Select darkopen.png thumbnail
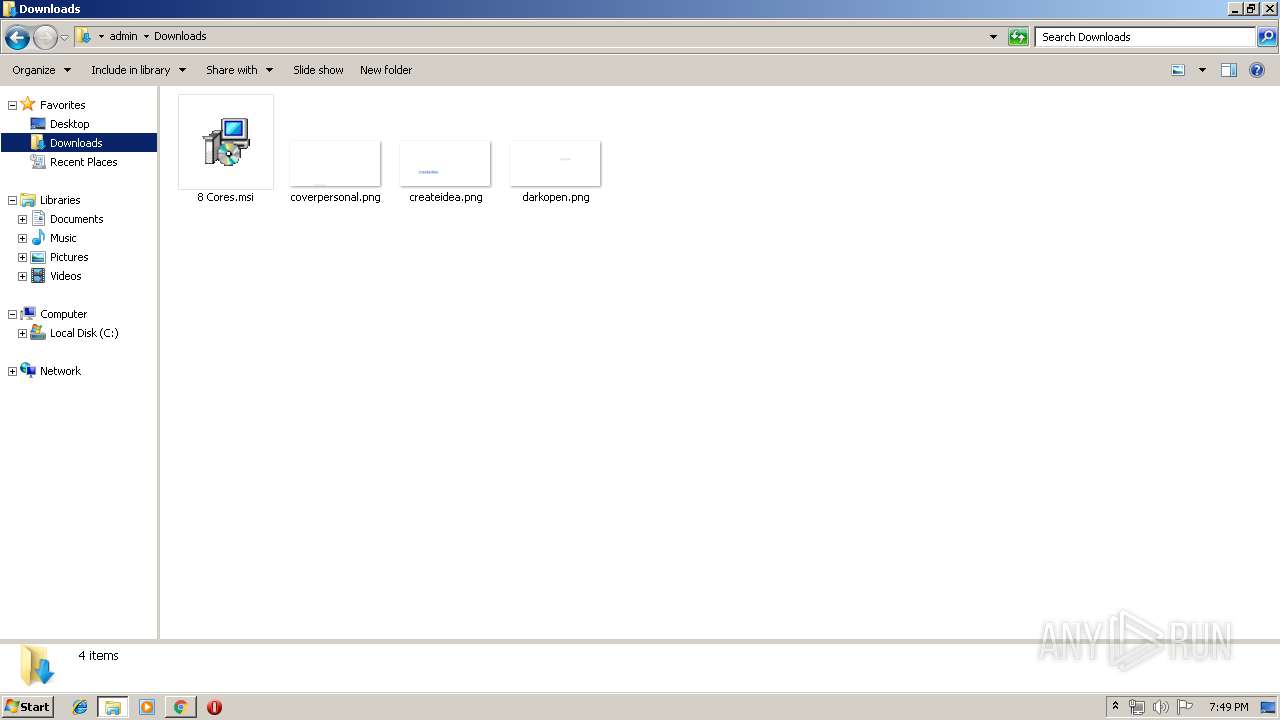 (555, 163)
